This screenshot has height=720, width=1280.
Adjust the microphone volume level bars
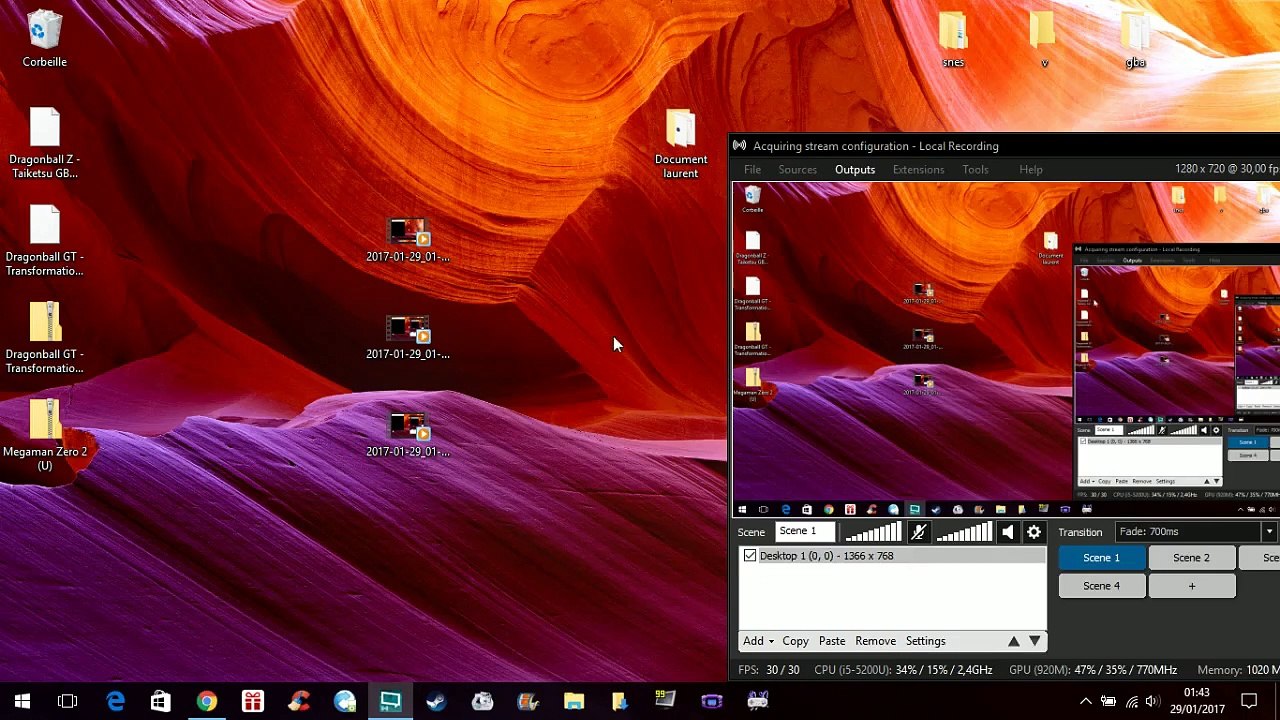tap(874, 532)
